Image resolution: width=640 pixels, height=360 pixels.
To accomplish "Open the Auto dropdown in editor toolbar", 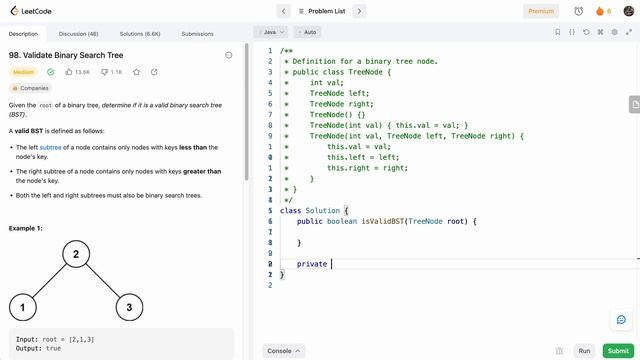I will pyautogui.click(x=307, y=32).
